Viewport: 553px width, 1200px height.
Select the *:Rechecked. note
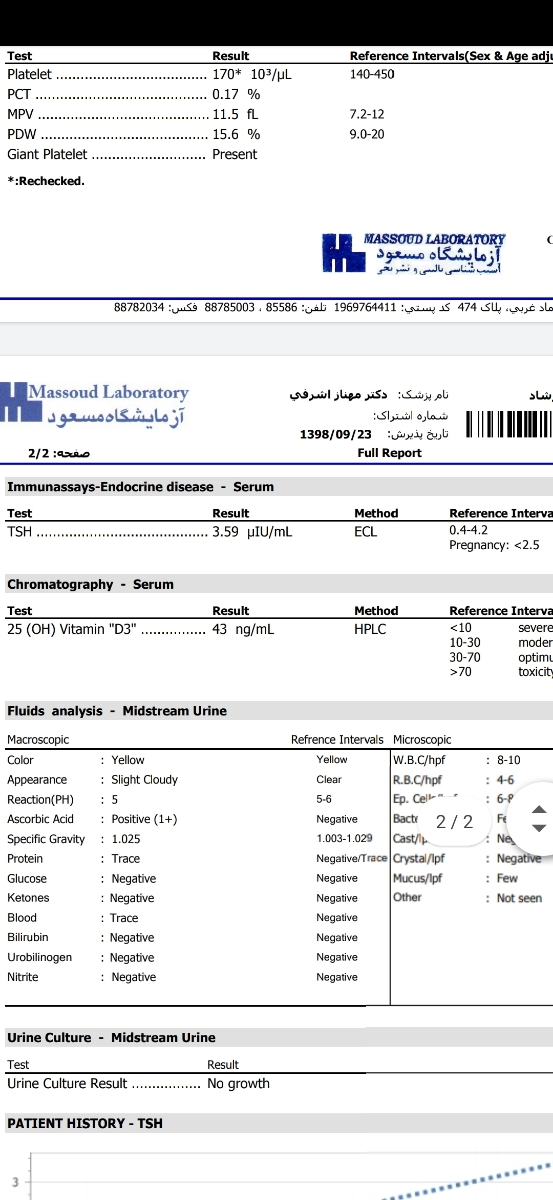[x=46, y=181]
